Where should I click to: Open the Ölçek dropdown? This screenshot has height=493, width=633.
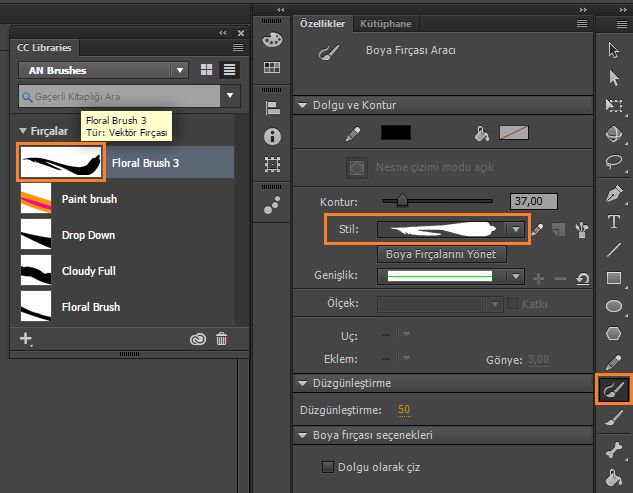[440, 304]
